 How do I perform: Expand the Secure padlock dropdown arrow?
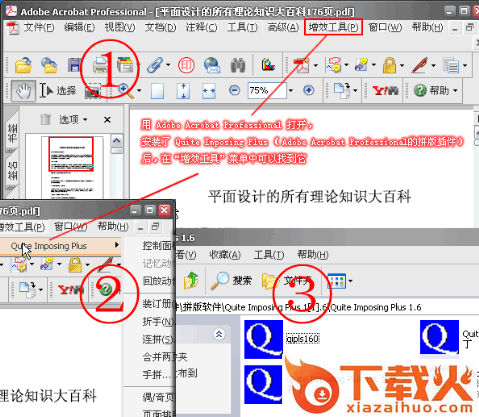click(402, 65)
